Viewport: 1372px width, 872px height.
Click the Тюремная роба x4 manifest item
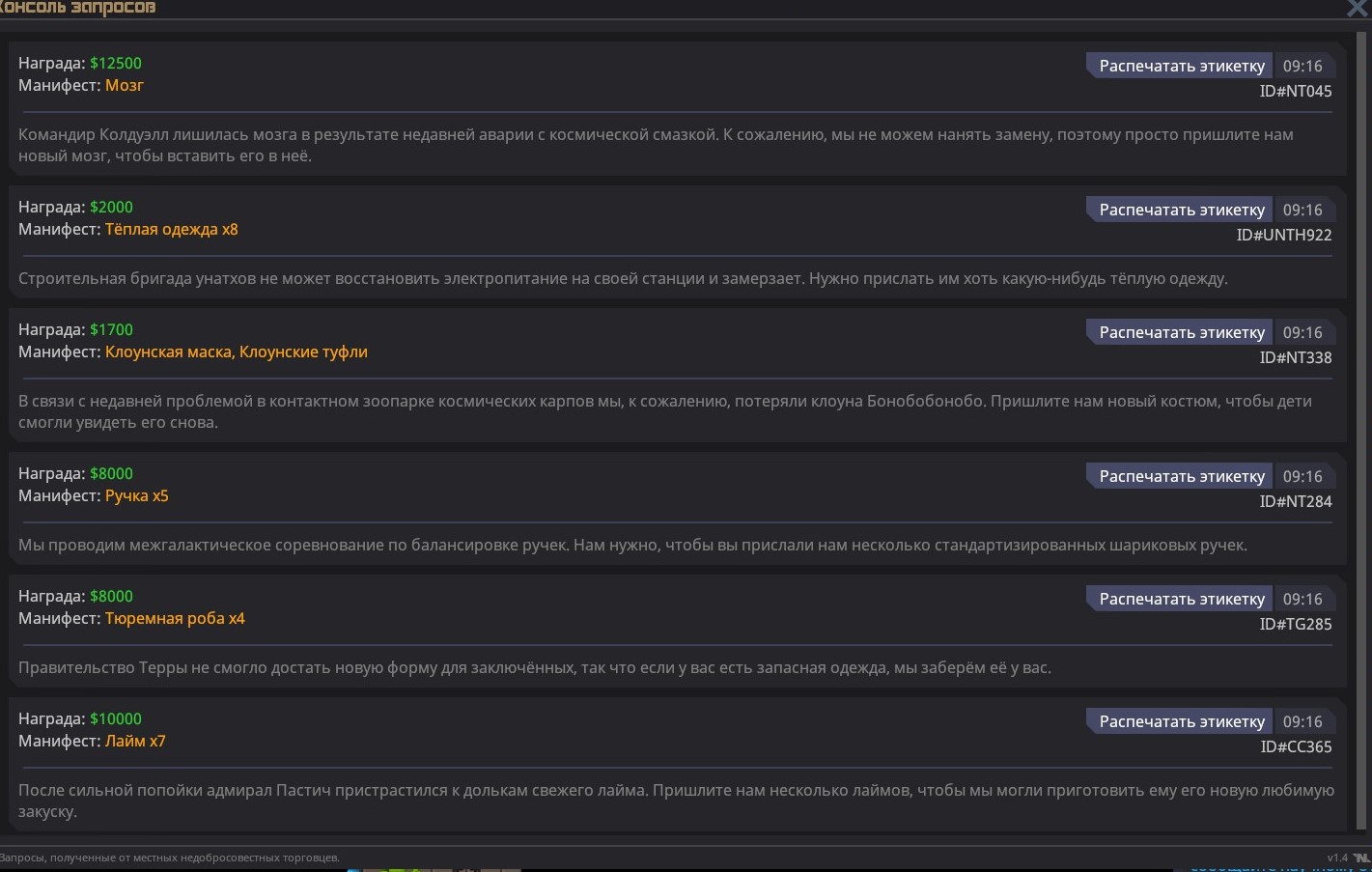175,619
